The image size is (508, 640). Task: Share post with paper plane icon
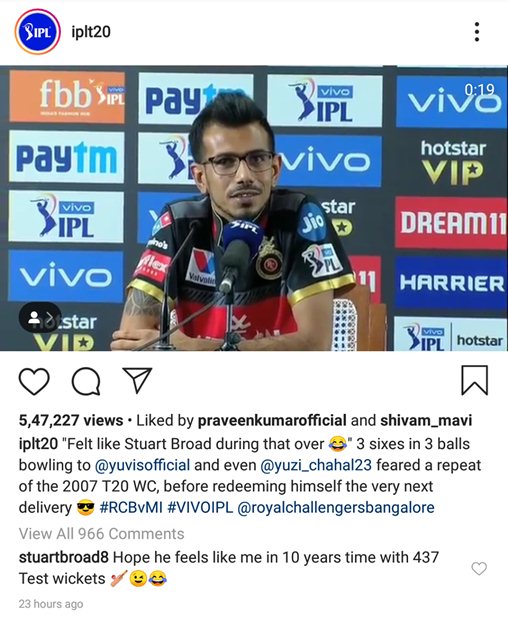click(x=137, y=380)
